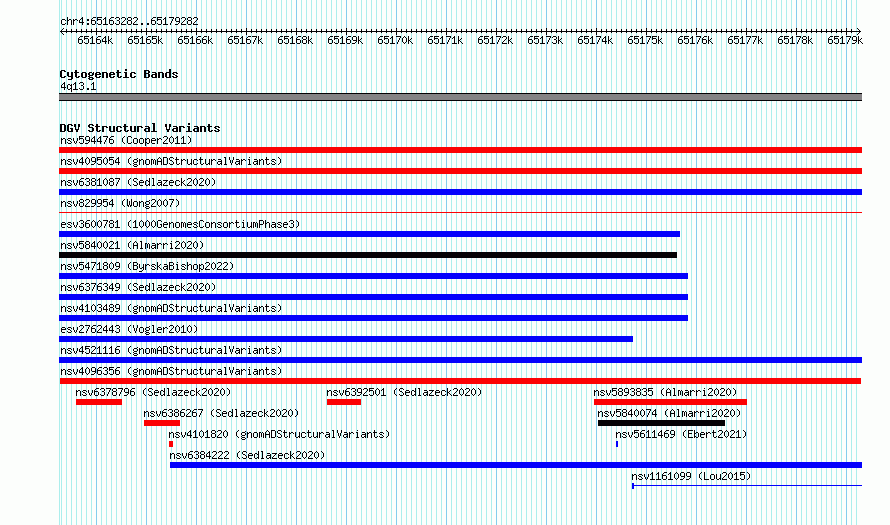Open variant nsv4103489 gnomAD label
The width and height of the screenshot is (890, 525).
point(171,308)
